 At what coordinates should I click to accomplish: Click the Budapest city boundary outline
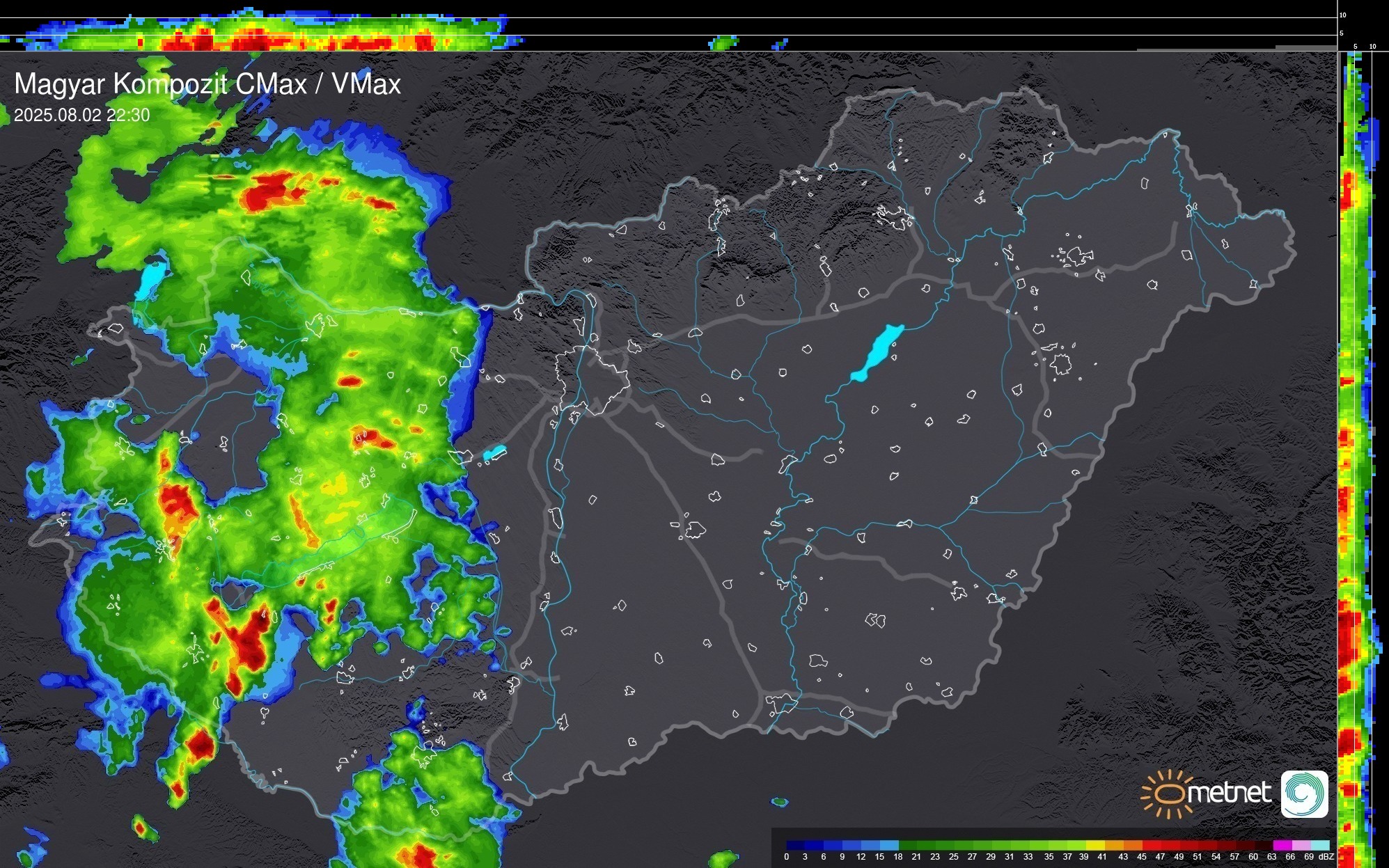pyautogui.click(x=592, y=379)
